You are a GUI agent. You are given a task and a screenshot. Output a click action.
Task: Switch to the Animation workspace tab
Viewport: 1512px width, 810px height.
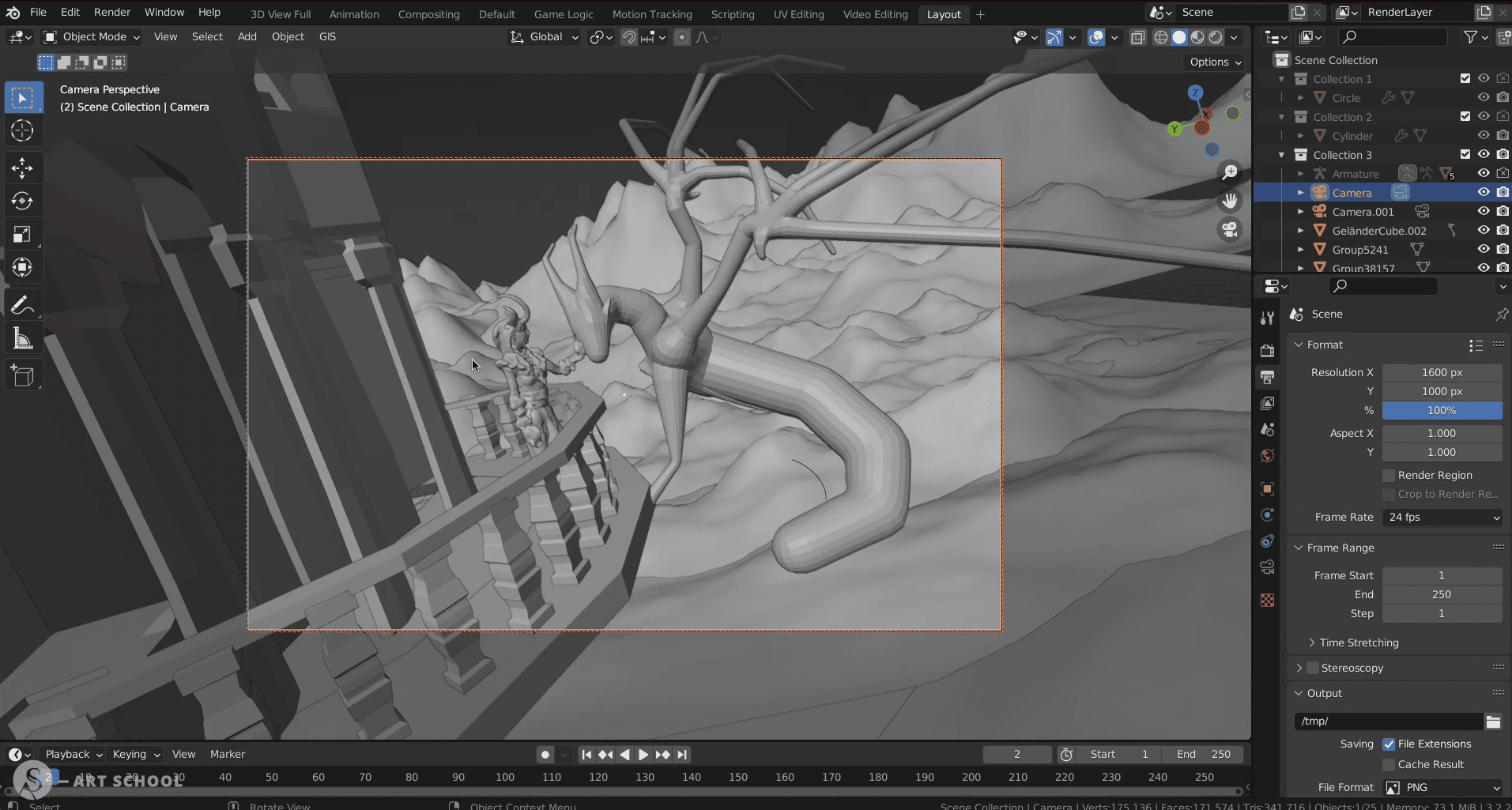point(354,14)
